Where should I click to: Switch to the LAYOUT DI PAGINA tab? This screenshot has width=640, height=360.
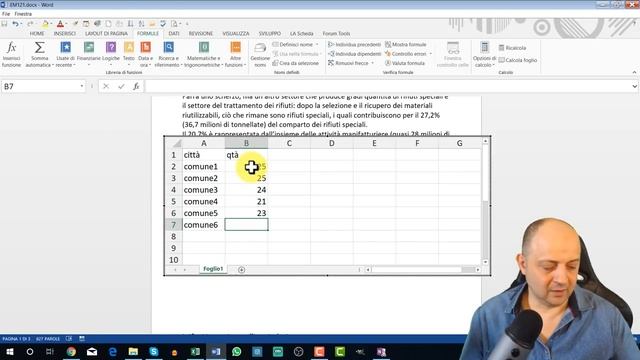(106, 33)
